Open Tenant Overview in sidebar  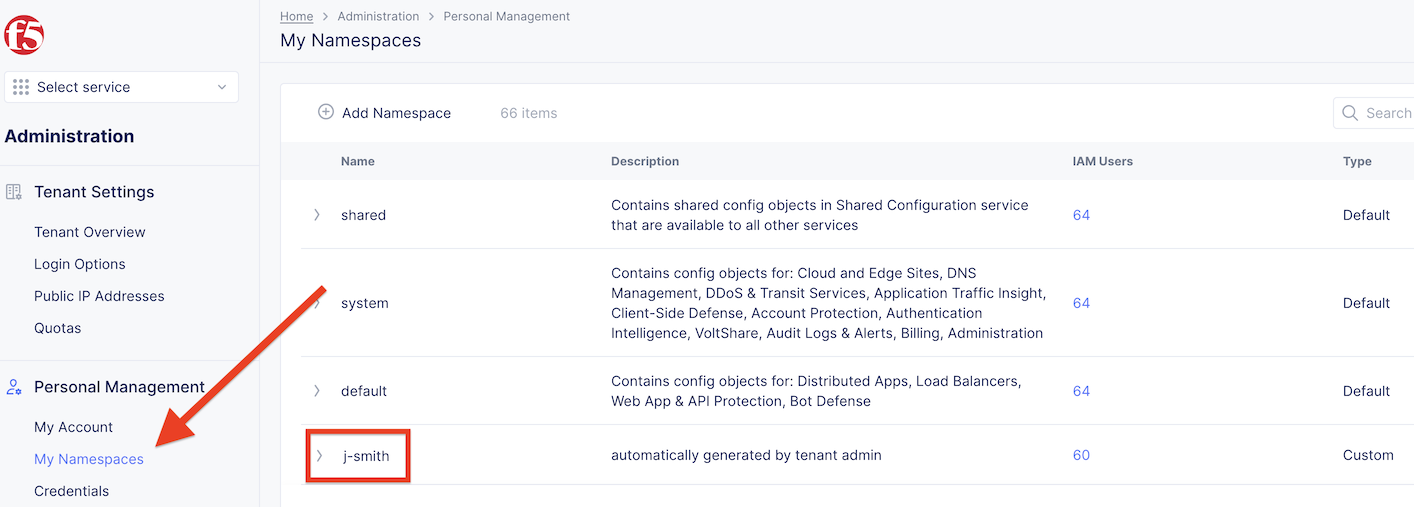90,232
